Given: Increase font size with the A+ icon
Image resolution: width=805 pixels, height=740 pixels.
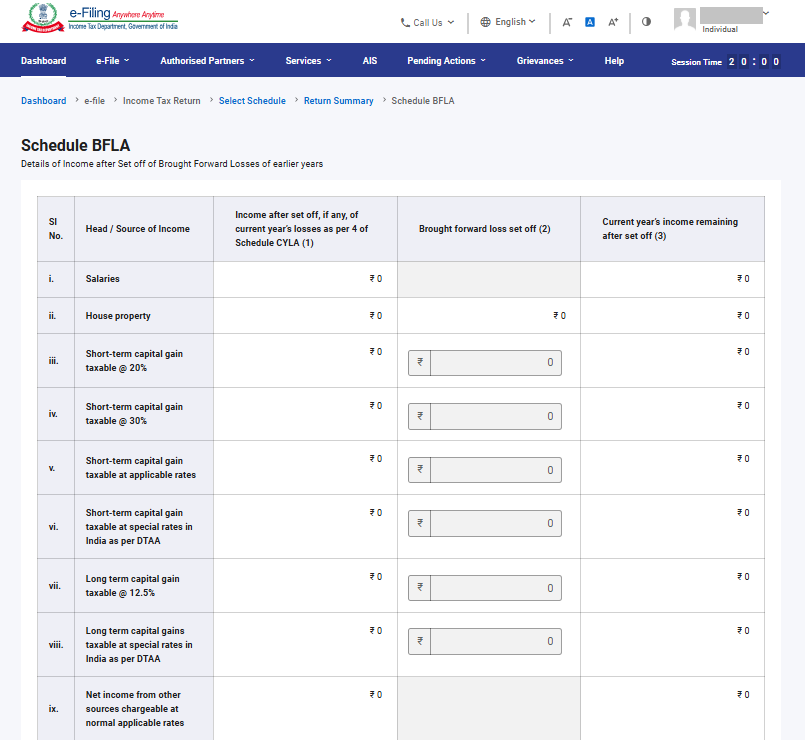Looking at the screenshot, I should [x=613, y=22].
